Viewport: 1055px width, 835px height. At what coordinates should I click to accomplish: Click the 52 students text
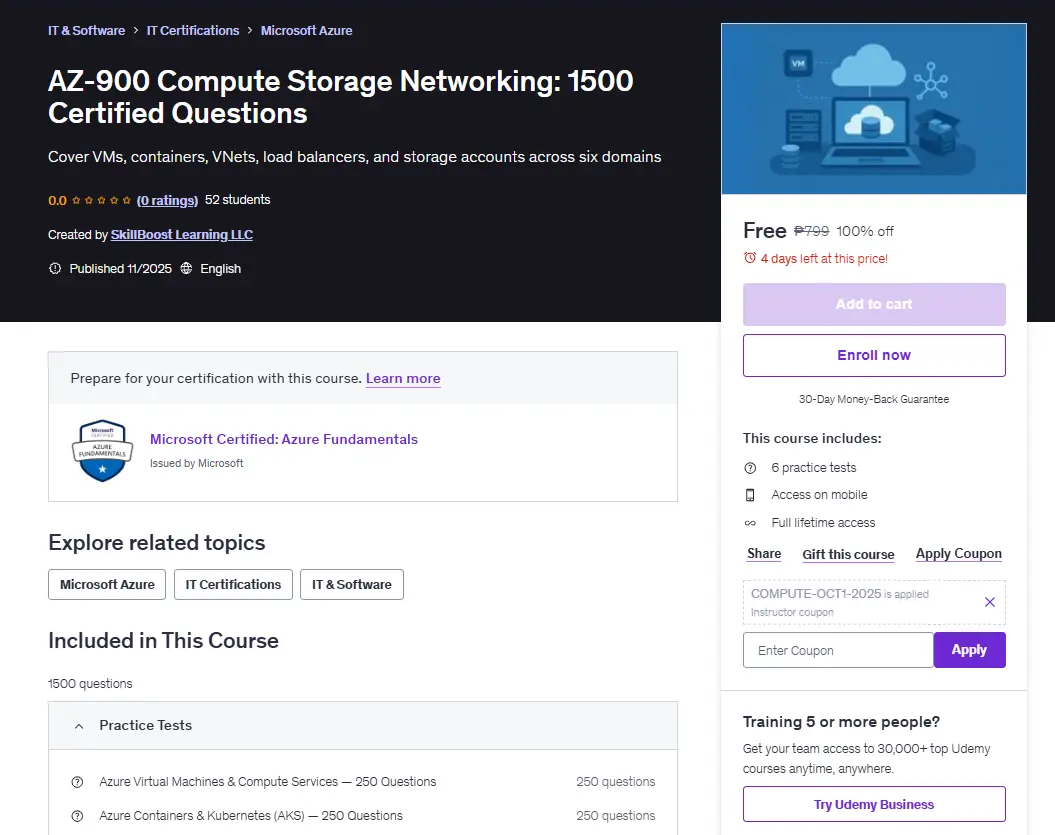(x=238, y=200)
